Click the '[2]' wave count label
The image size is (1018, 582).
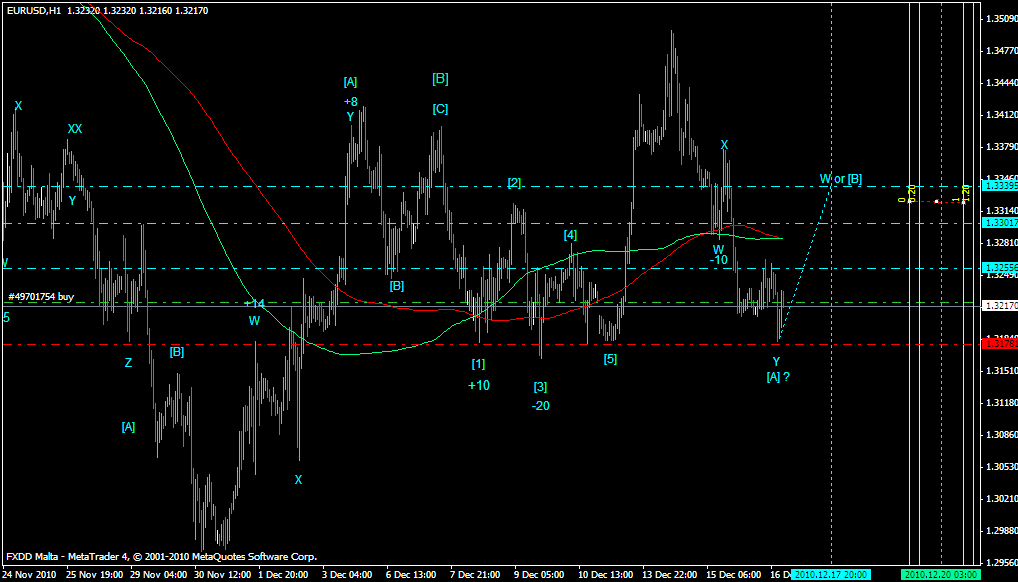(x=514, y=182)
